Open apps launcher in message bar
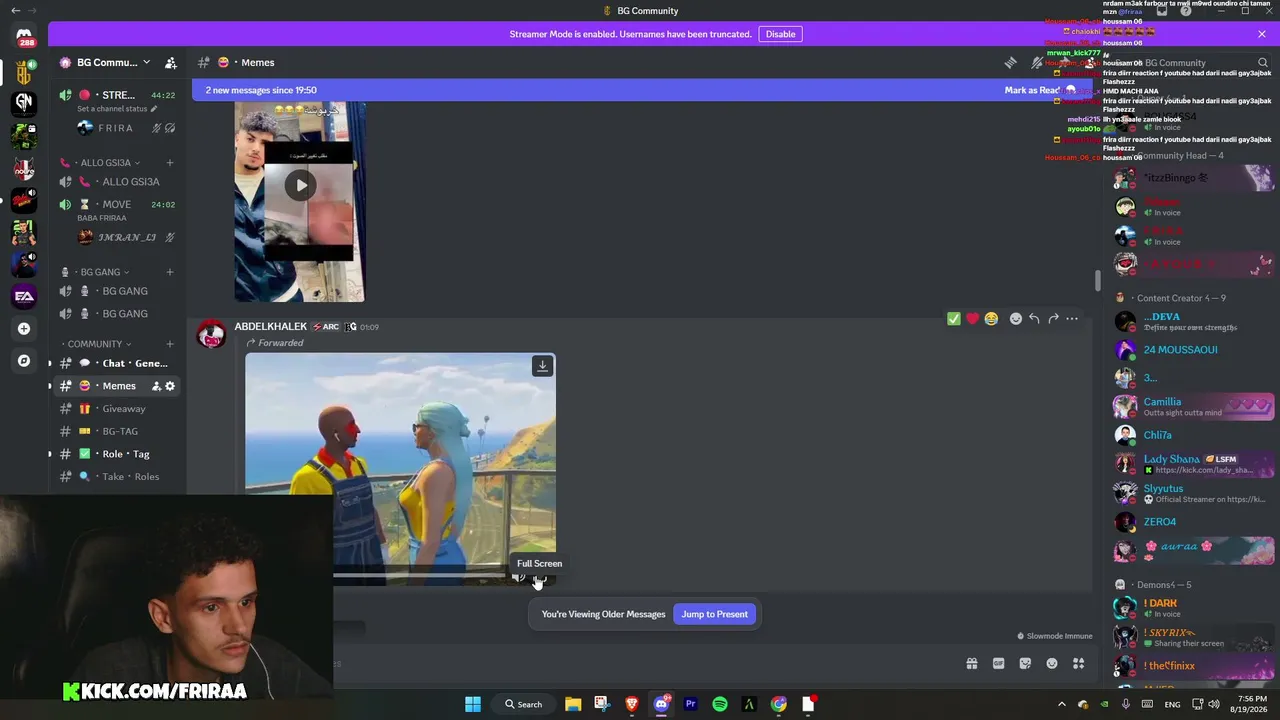Image resolution: width=1280 pixels, height=720 pixels. [1078, 663]
